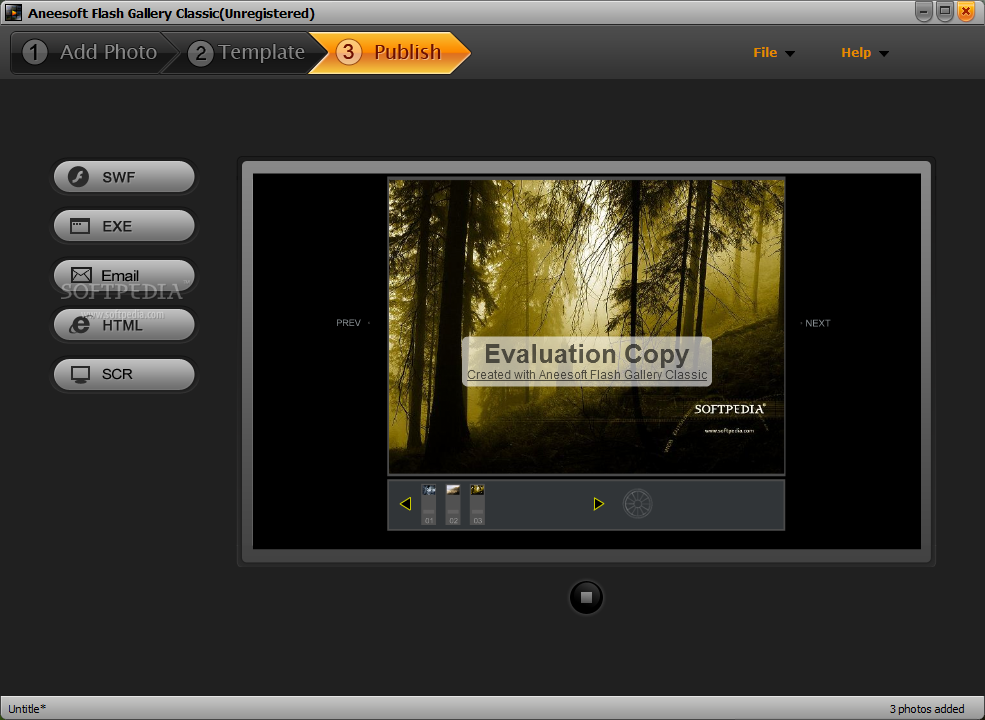Publish gallery as SWF file
985x720 pixels.
pyautogui.click(x=124, y=177)
